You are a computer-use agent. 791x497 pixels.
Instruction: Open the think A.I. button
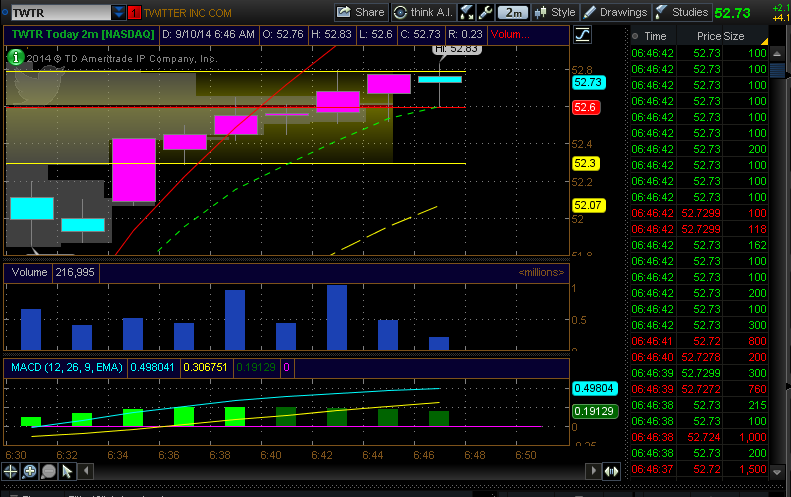point(424,12)
